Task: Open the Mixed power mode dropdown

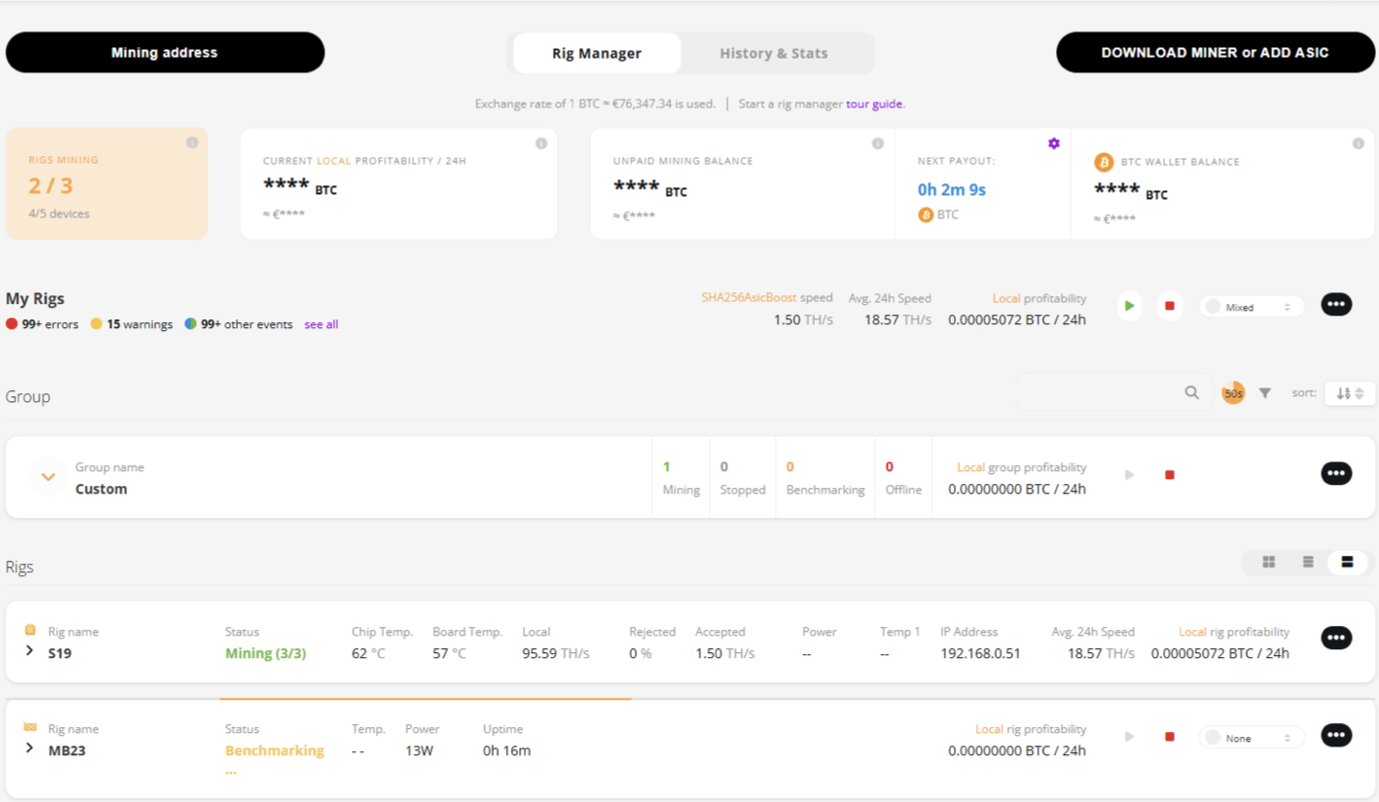Action: tap(1251, 306)
